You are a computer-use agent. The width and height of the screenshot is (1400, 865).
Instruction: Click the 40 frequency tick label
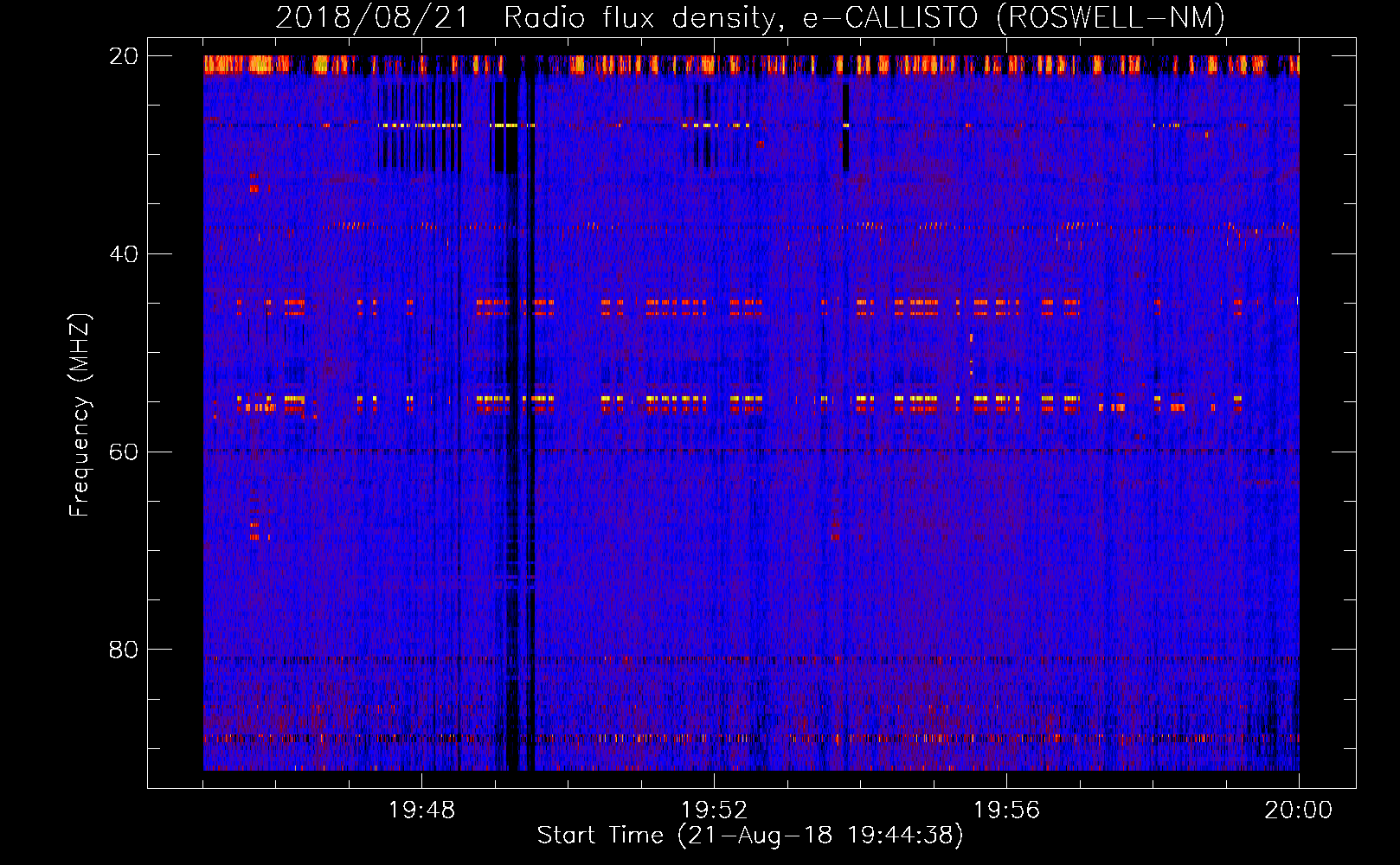(123, 254)
